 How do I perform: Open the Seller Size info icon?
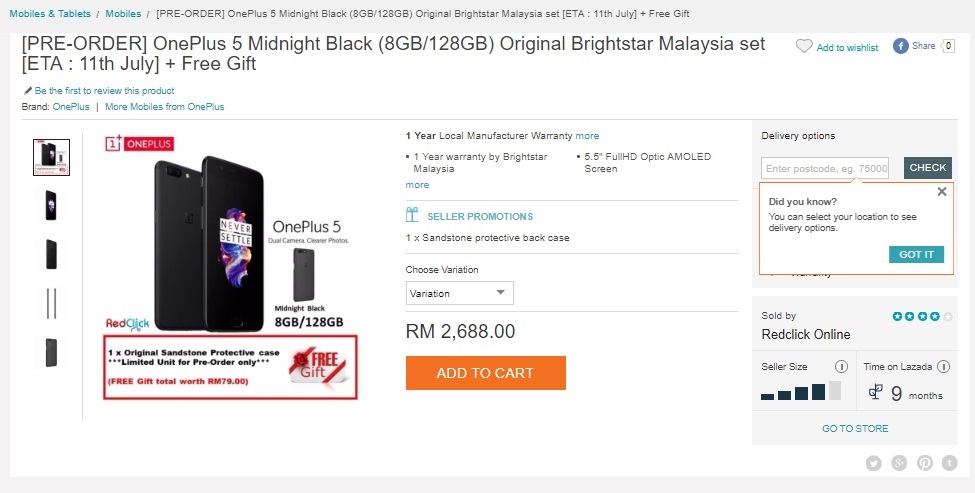coord(841,366)
